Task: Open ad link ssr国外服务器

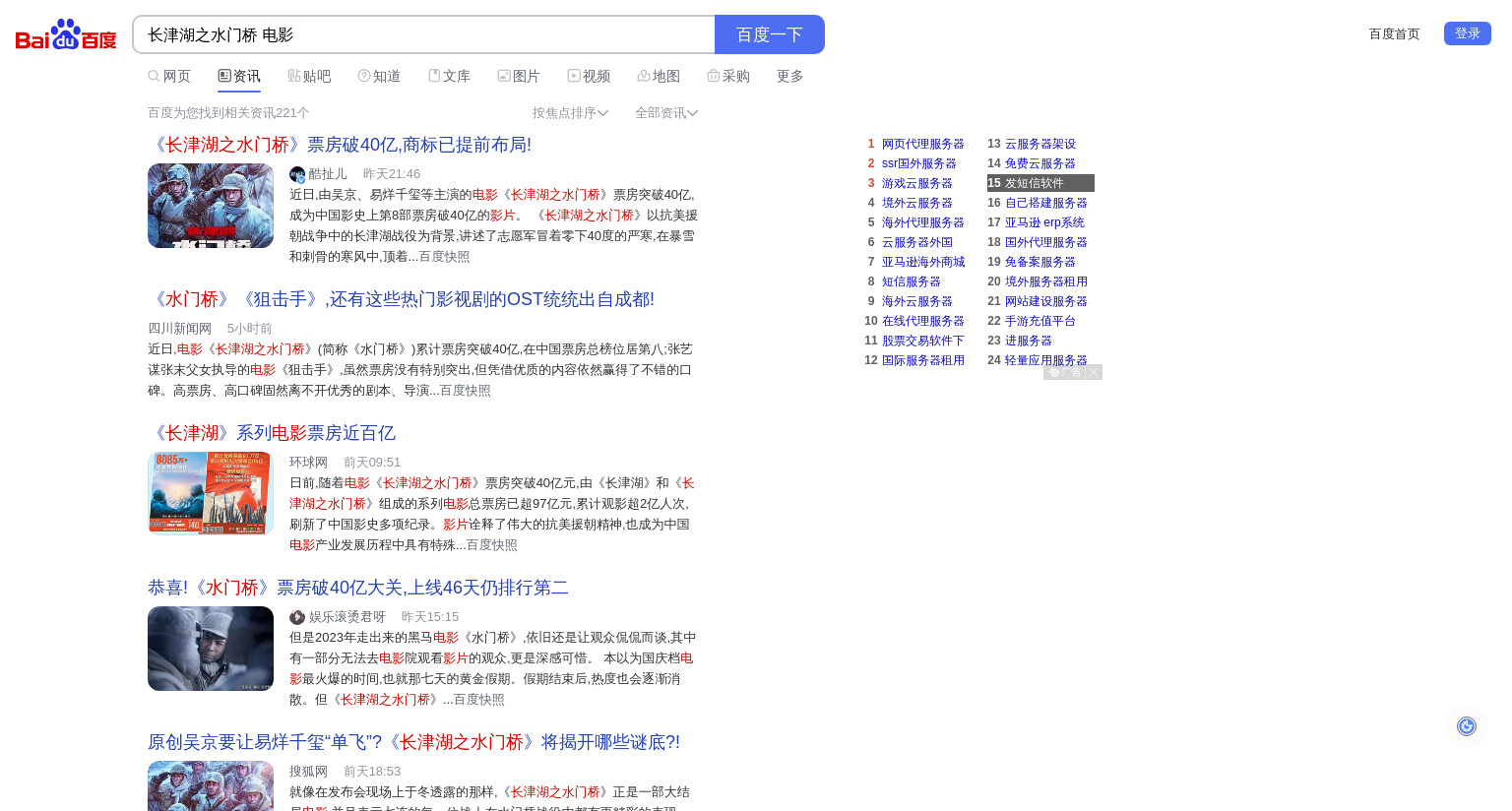Action: (x=919, y=163)
